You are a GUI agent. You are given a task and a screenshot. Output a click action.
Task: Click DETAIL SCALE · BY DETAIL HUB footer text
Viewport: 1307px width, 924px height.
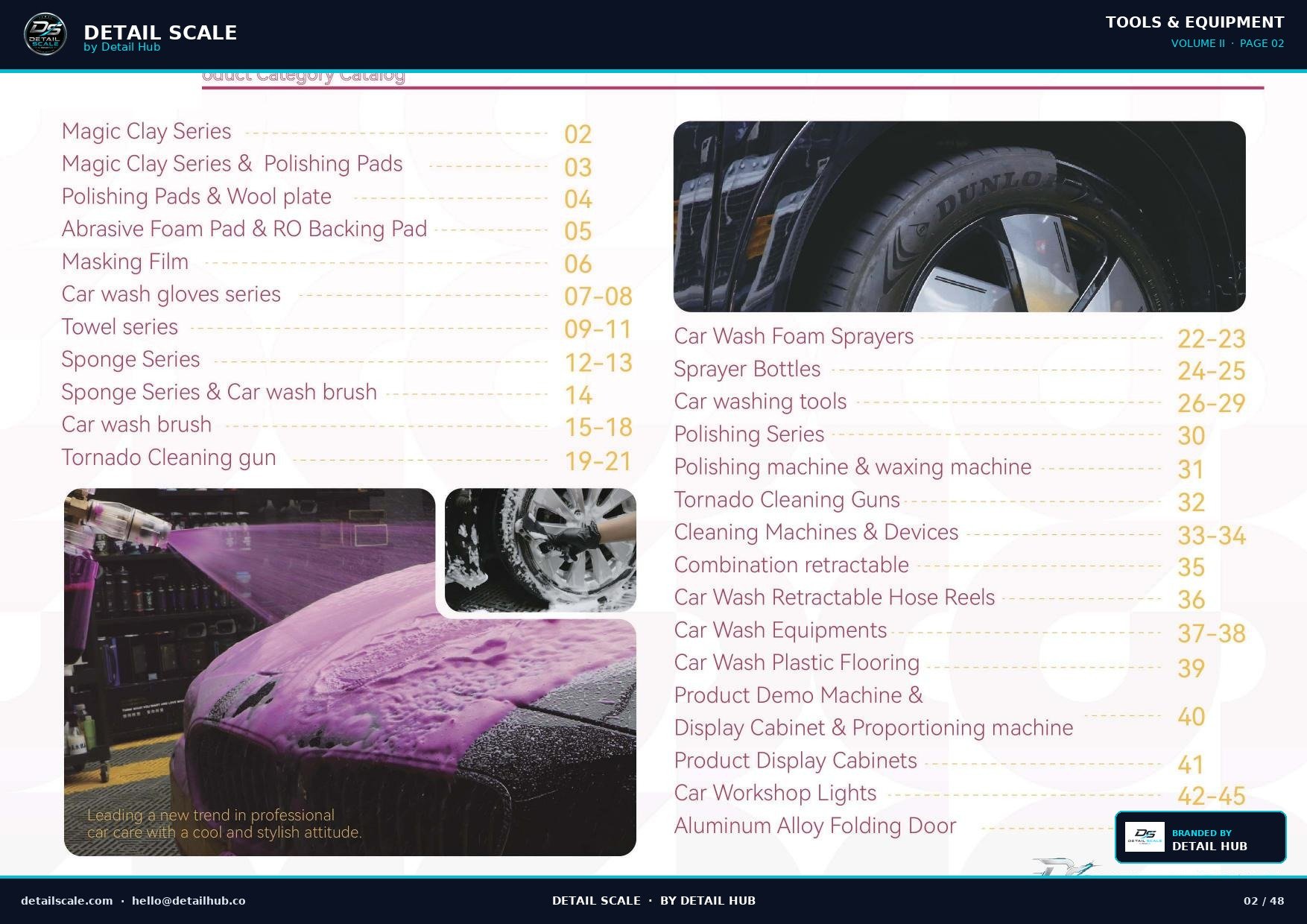[653, 900]
